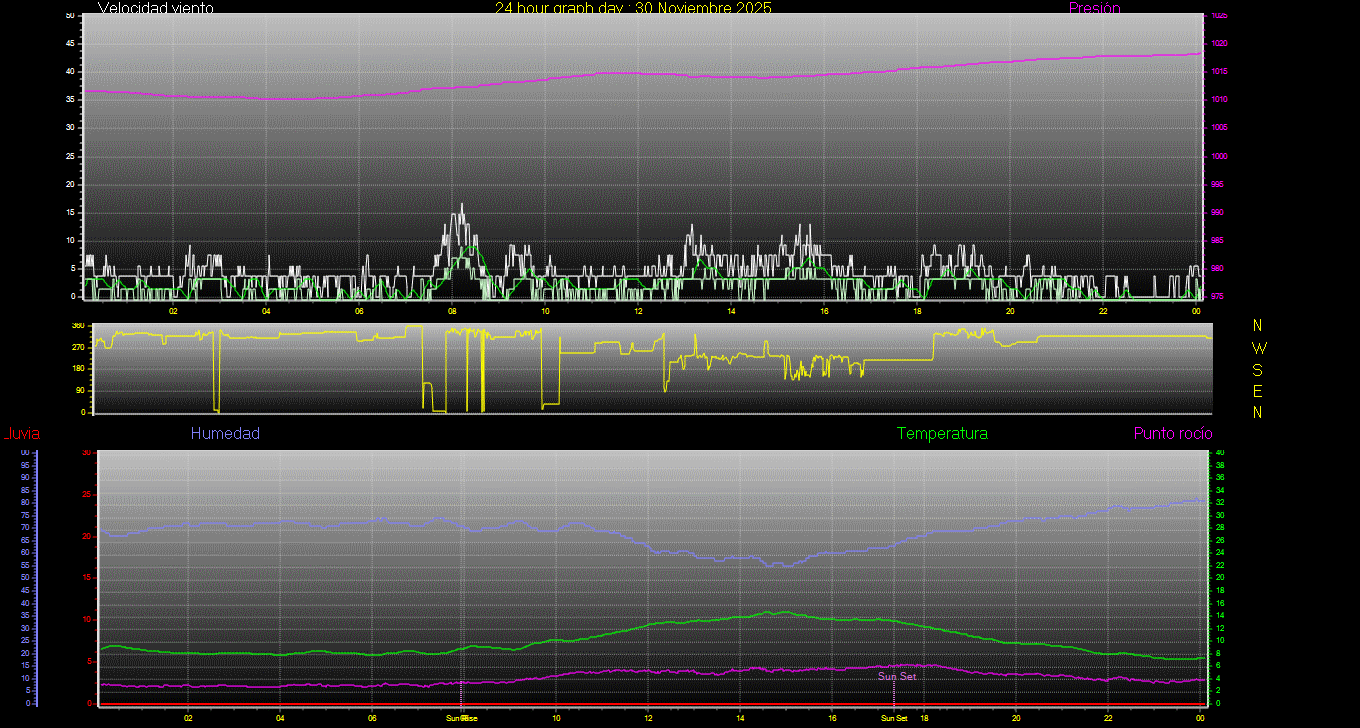Click the red "Lluvia" axis label
The height and width of the screenshot is (728, 1360).
21,434
